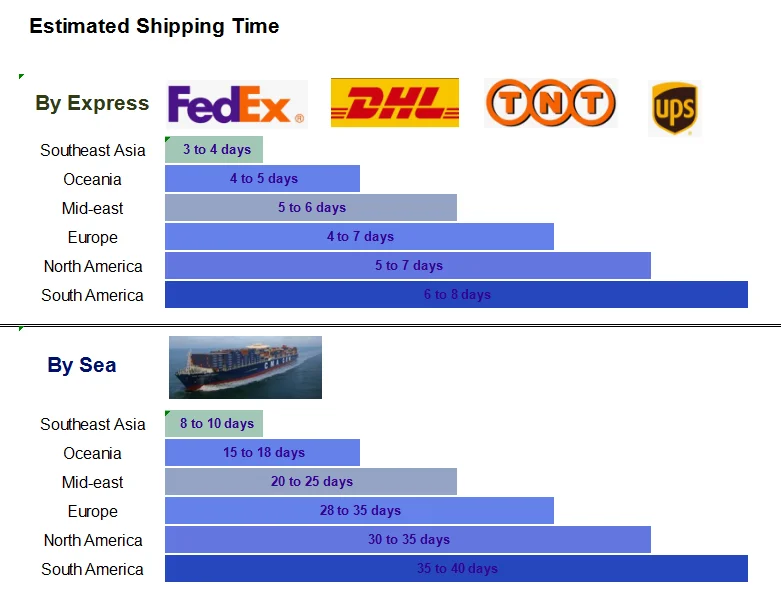Click the Europe label under By Sea
The image size is (781, 594).
pos(92,511)
